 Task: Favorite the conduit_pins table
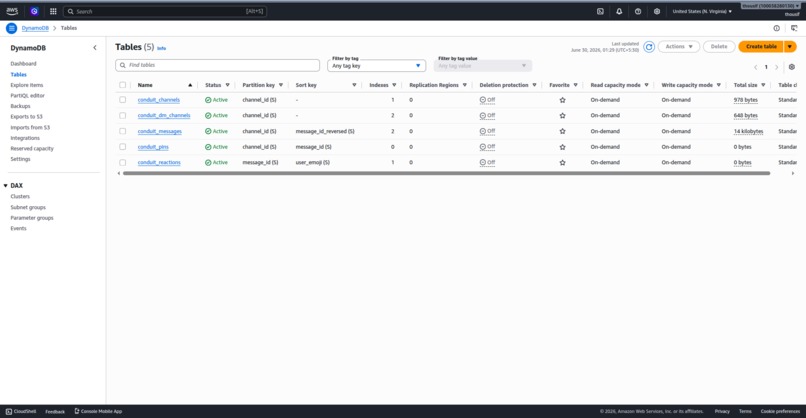point(562,147)
